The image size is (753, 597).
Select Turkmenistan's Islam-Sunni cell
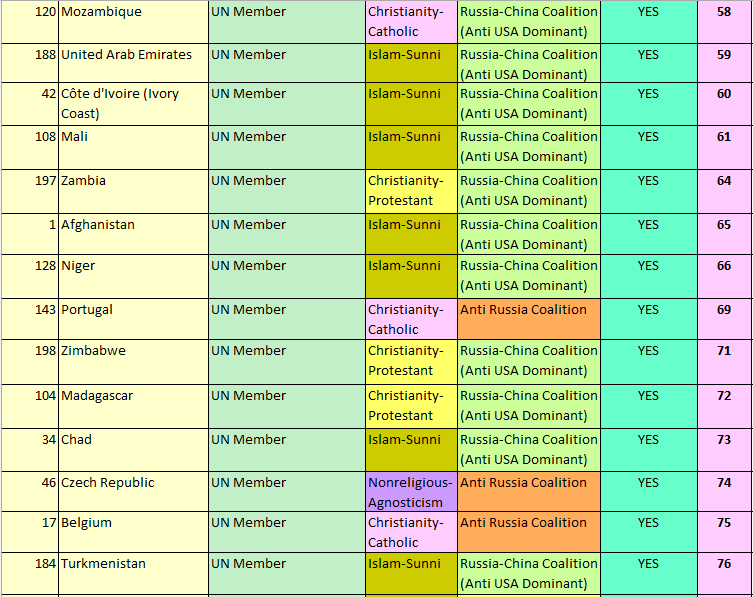click(x=411, y=573)
